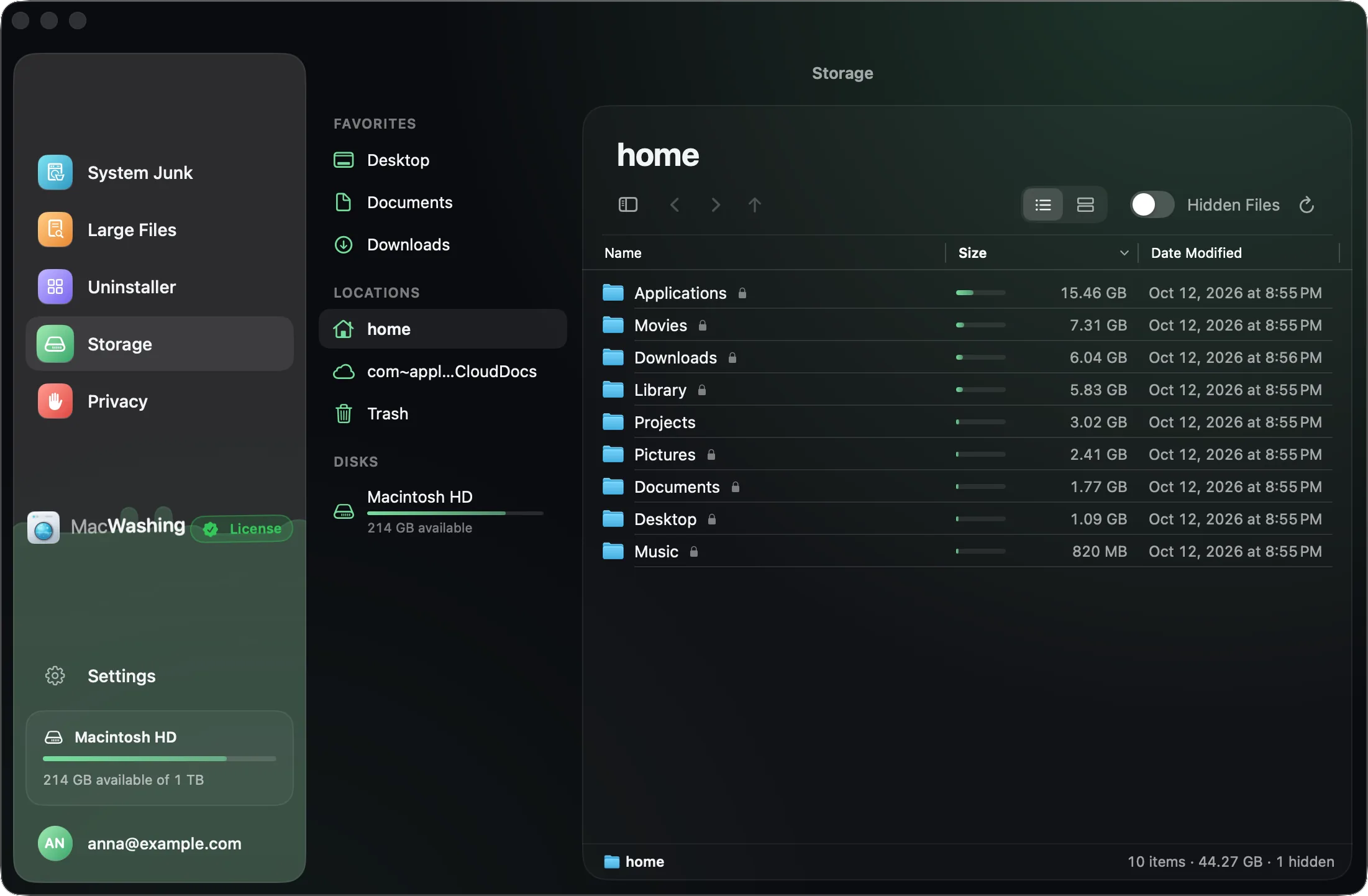Toggle the sidebar panel icon in toolbar

tap(628, 204)
